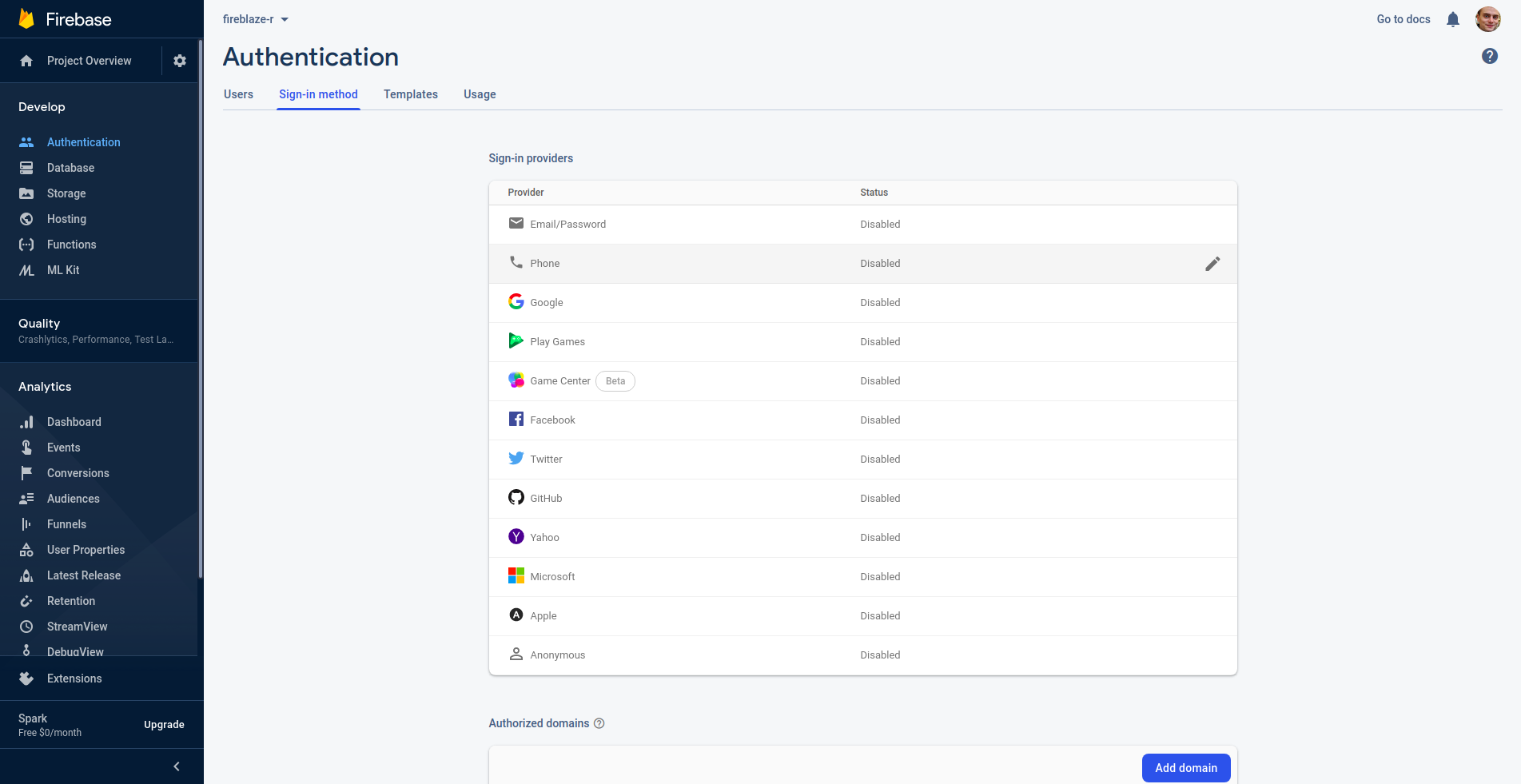Click the Disabled status for Apple
This screenshot has width=1521, height=784.
click(880, 615)
